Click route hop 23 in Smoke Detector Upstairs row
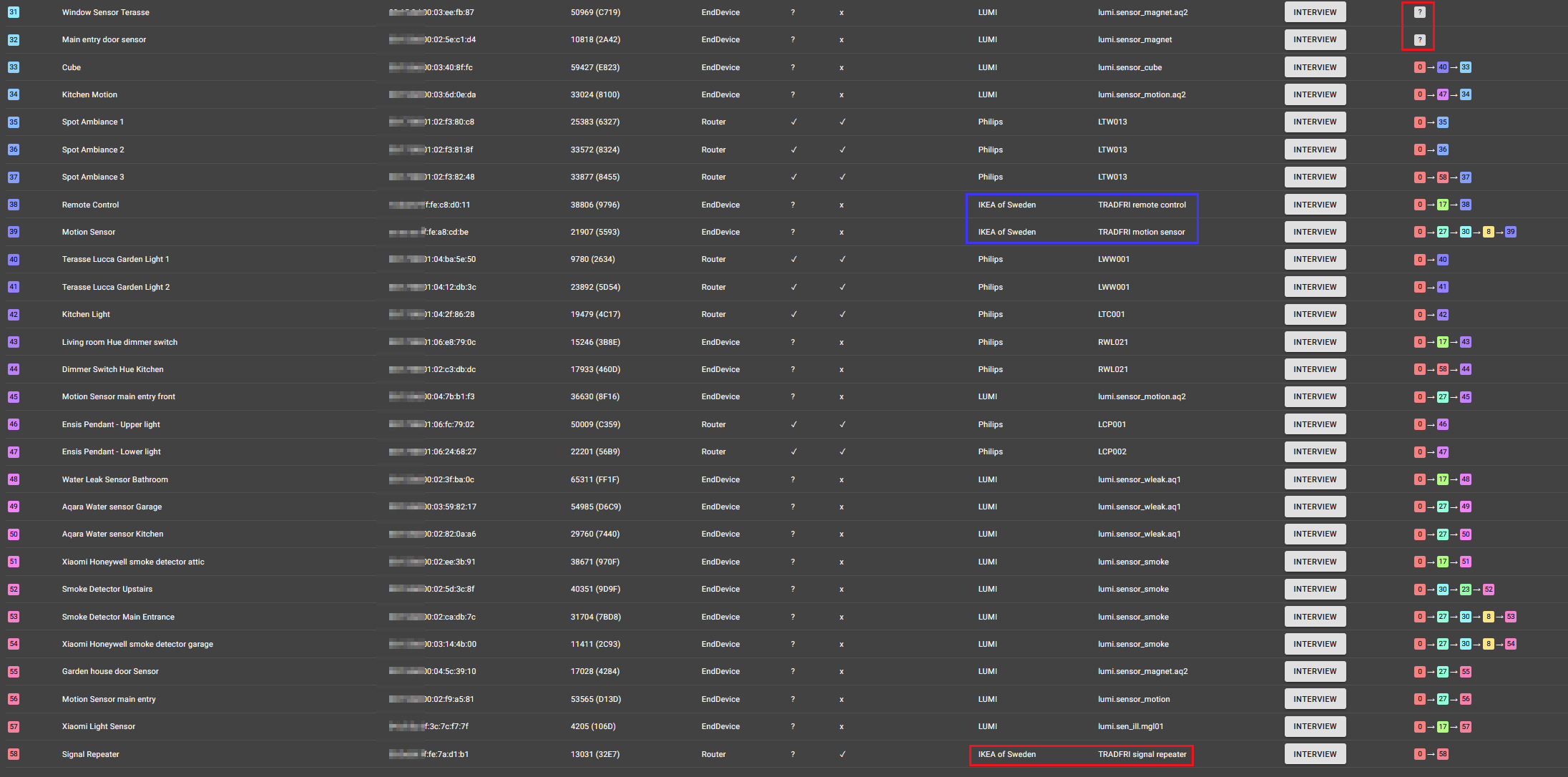The width and height of the screenshot is (1568, 777). tap(1465, 590)
